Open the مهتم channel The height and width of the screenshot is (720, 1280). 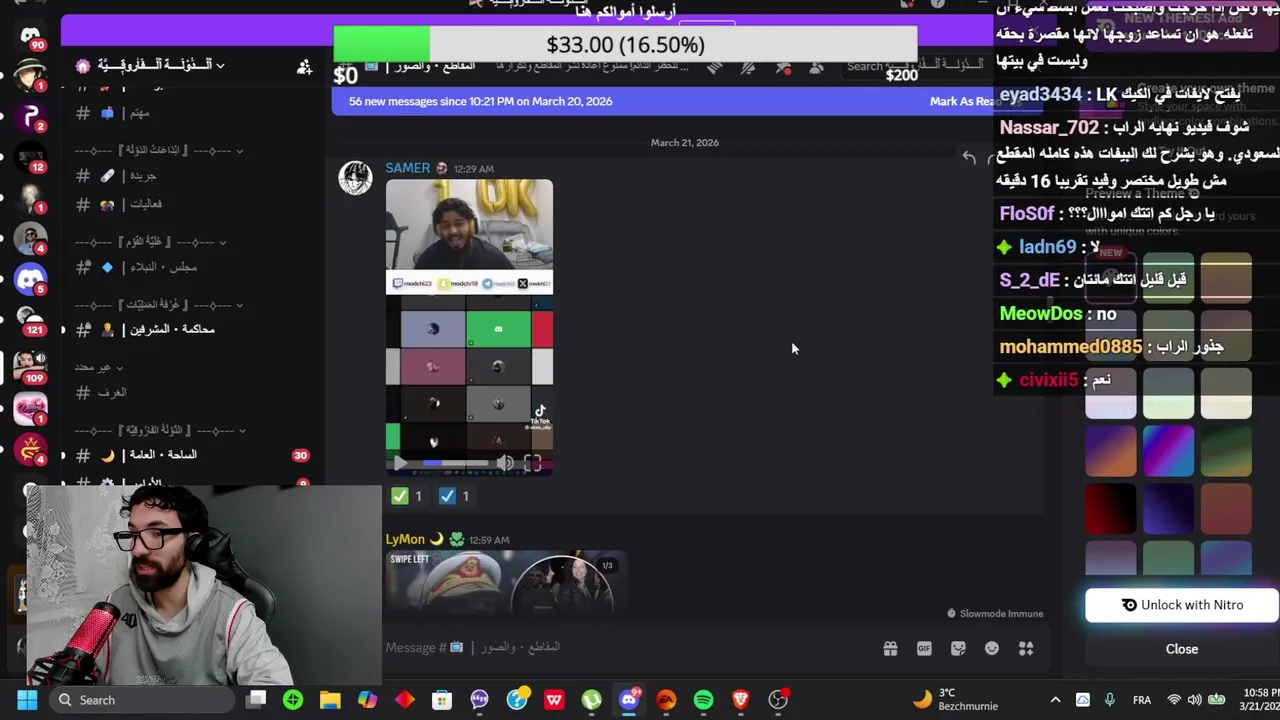(190, 113)
